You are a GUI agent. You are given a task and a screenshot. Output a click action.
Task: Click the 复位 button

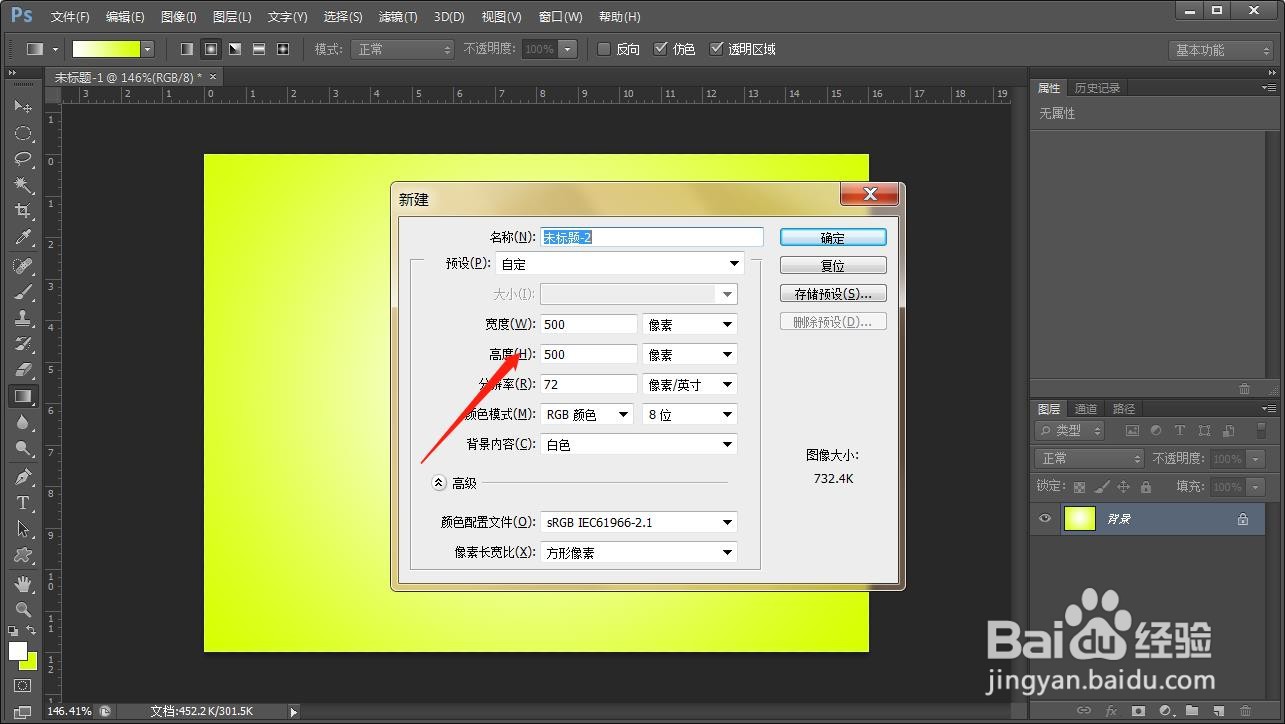tap(833, 266)
